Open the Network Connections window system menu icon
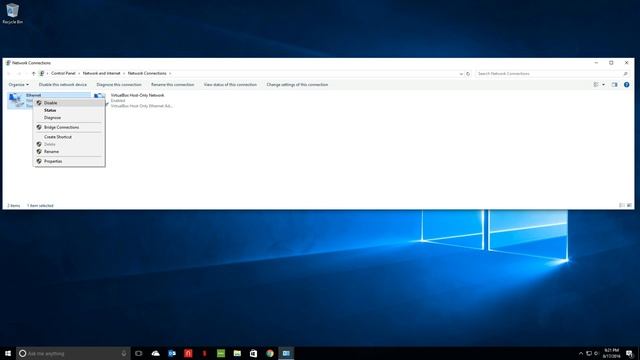 pos(8,63)
